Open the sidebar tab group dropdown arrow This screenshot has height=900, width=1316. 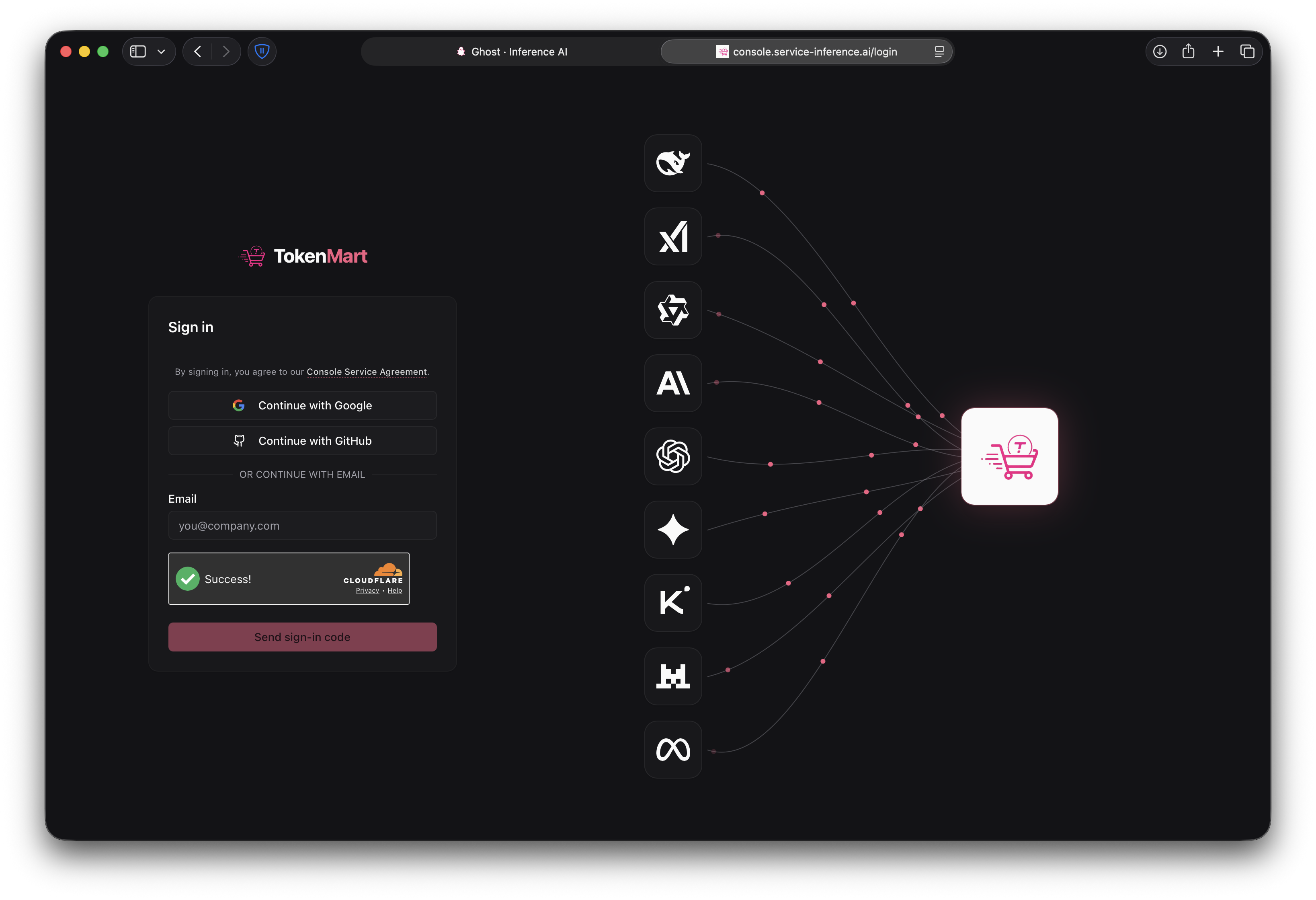coord(162,51)
